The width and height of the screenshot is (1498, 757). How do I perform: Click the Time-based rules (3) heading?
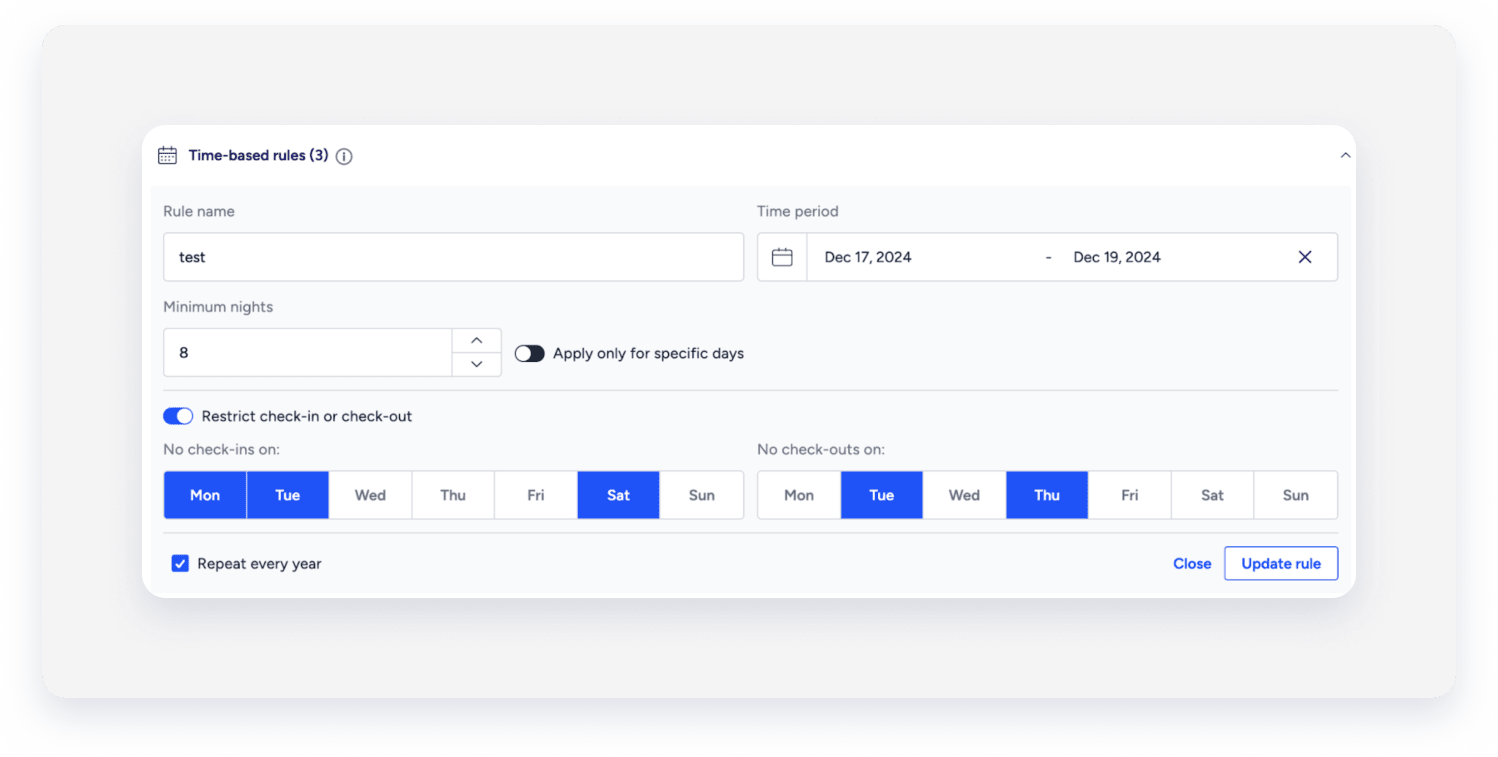tap(258, 155)
